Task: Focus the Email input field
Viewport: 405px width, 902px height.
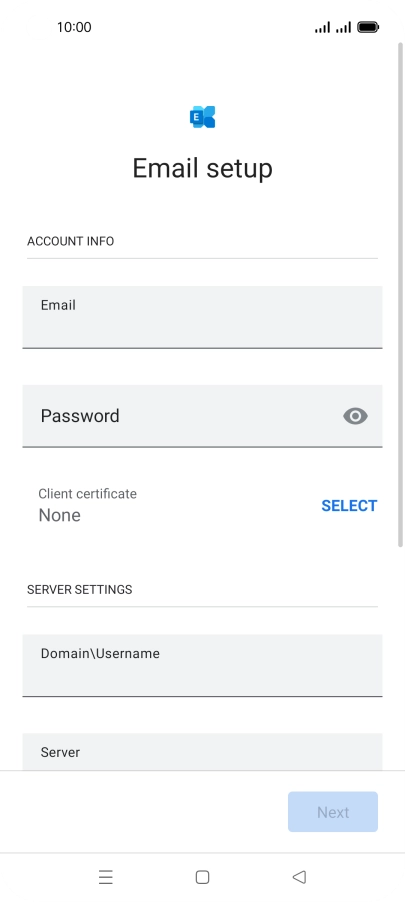Action: point(202,317)
